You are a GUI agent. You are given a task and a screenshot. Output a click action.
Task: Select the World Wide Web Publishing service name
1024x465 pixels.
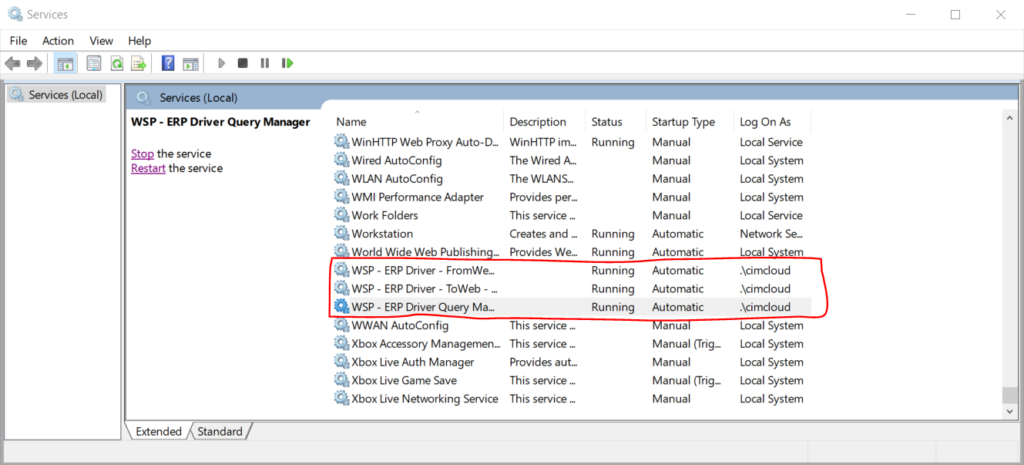[x=426, y=251]
